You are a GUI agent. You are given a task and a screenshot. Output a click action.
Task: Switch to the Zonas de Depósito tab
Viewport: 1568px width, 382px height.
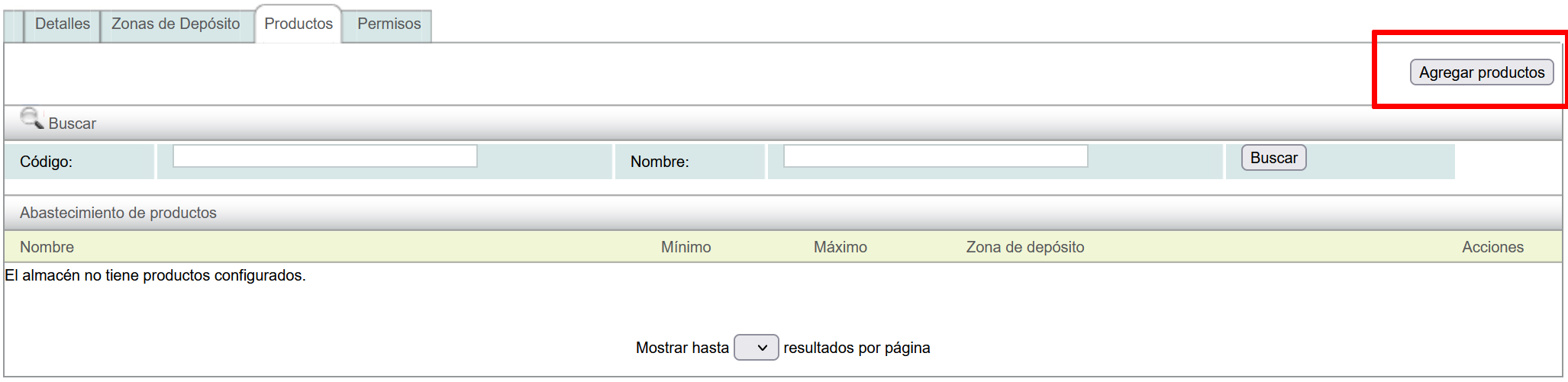[176, 24]
